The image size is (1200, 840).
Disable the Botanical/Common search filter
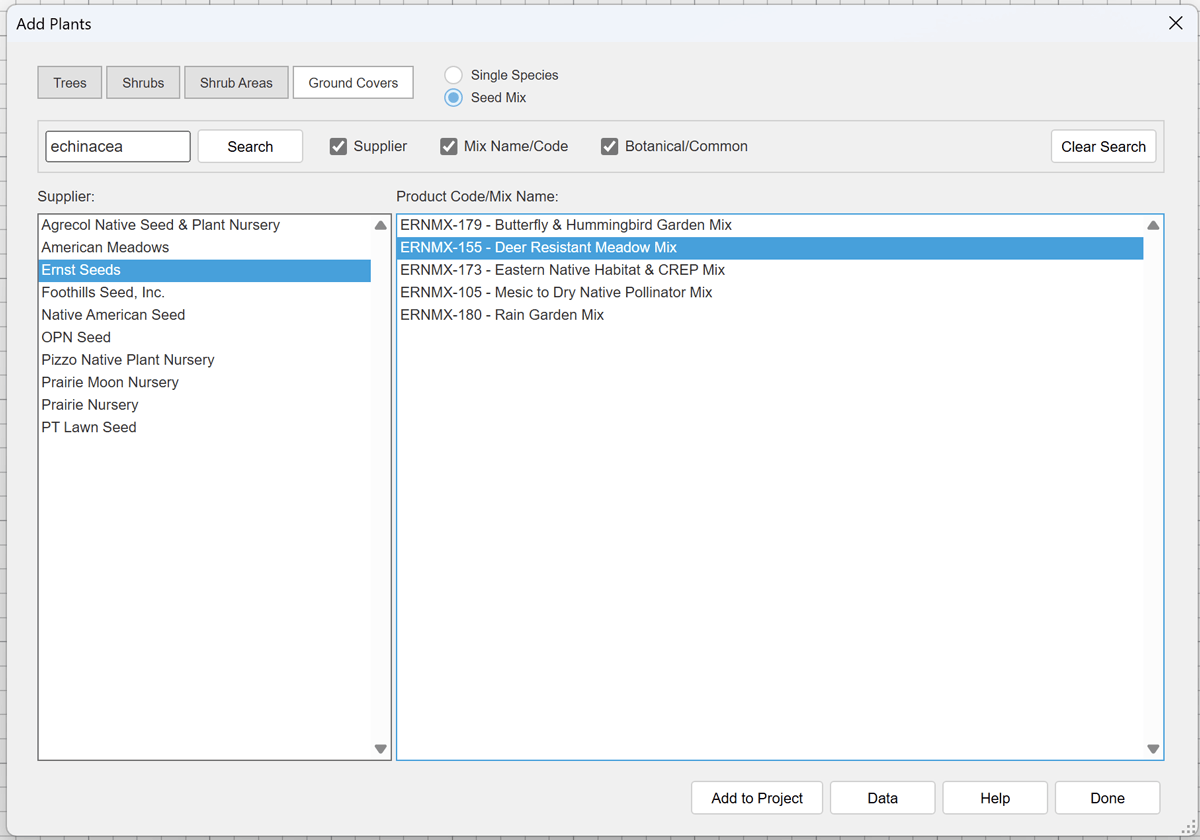coord(609,146)
